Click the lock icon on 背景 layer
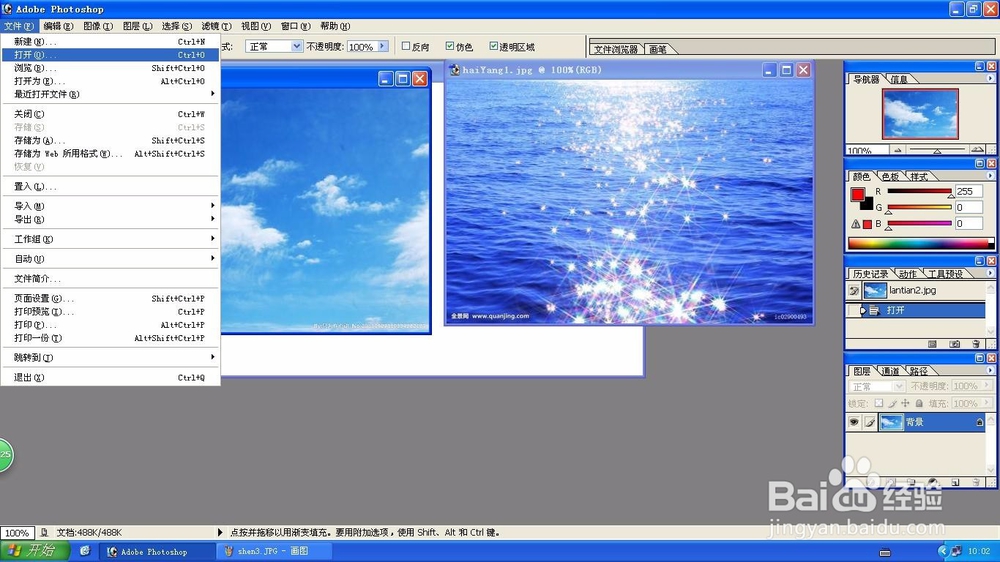Viewport: 1000px width, 562px height. pos(980,422)
